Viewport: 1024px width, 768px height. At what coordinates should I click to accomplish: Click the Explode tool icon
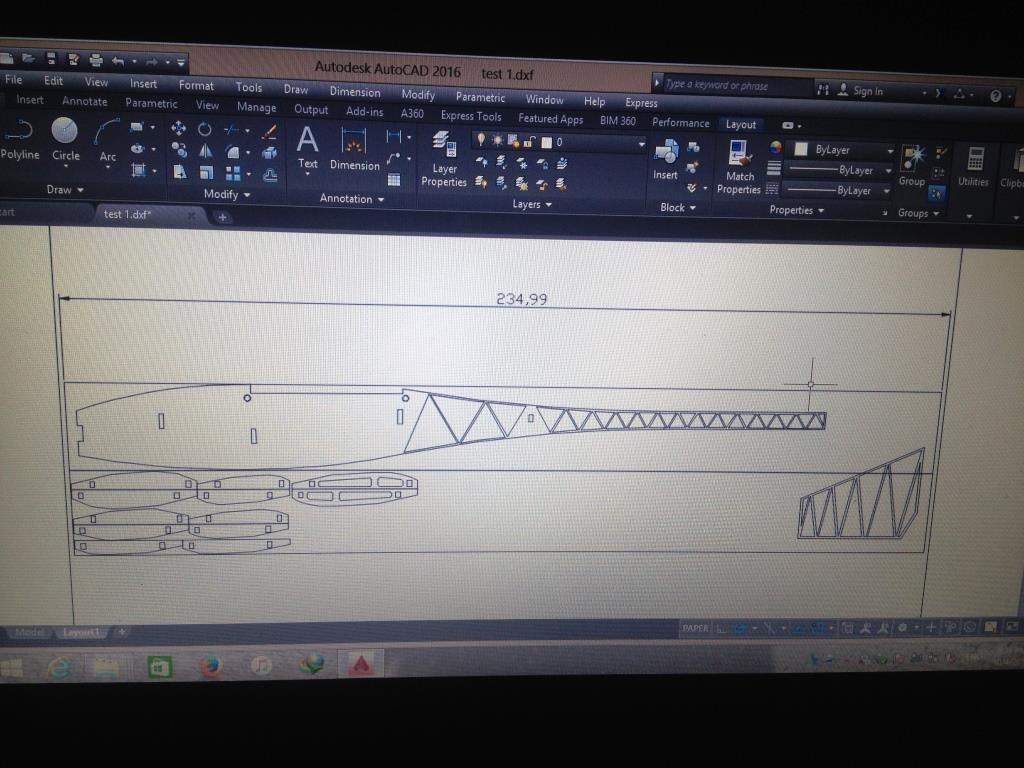point(270,153)
